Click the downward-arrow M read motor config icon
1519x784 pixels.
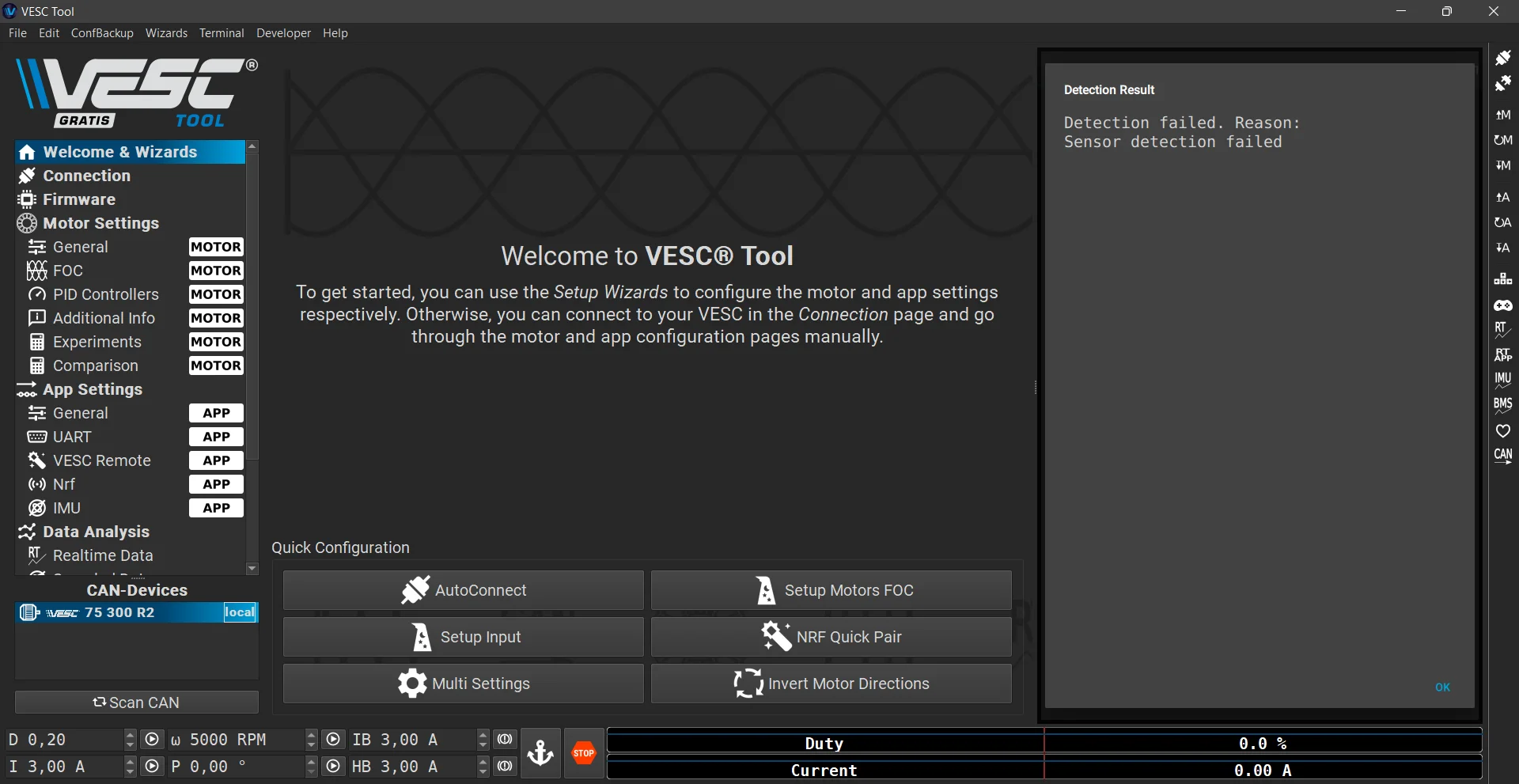pos(1502,165)
